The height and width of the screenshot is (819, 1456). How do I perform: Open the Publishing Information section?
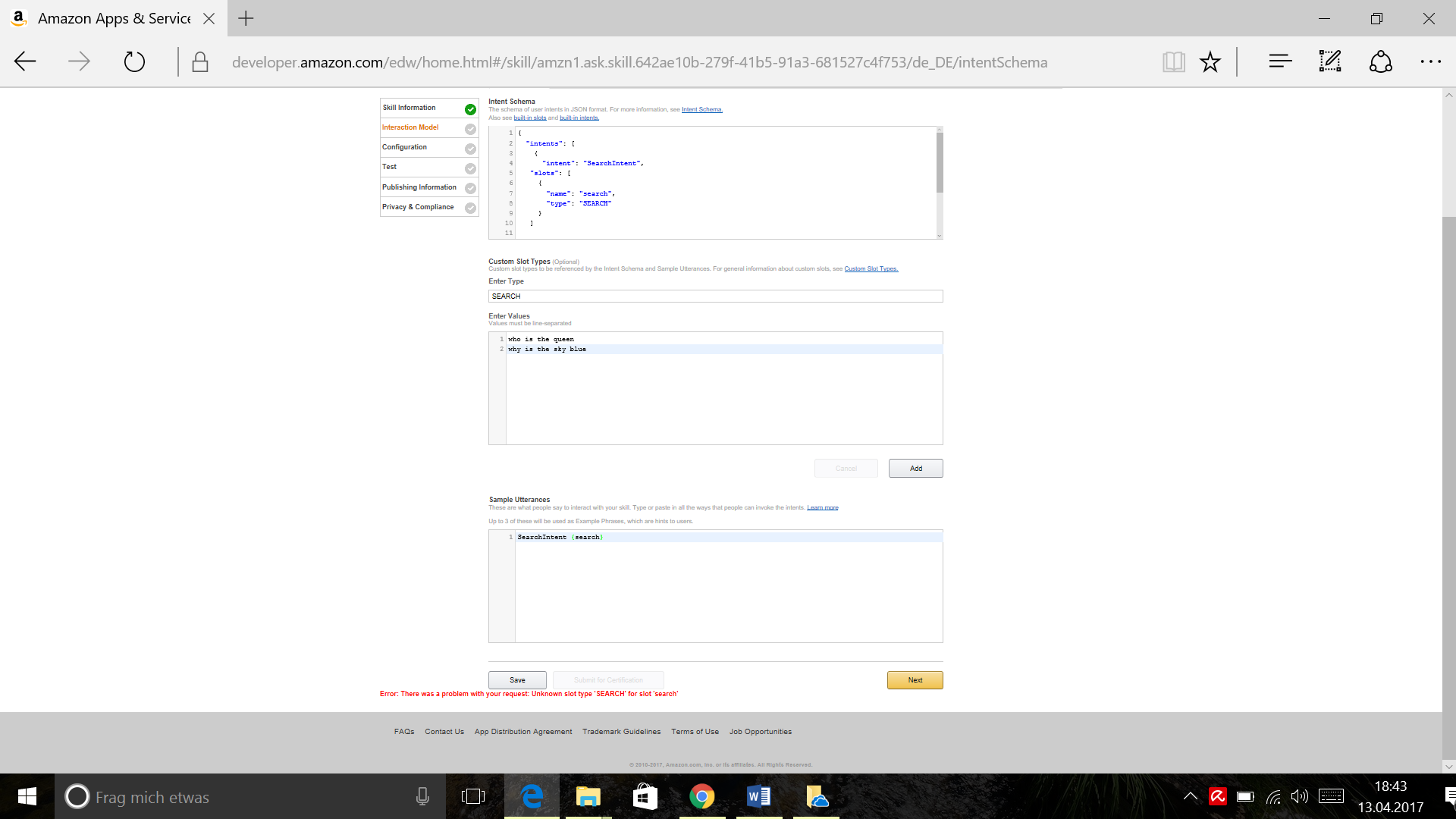[x=419, y=187]
